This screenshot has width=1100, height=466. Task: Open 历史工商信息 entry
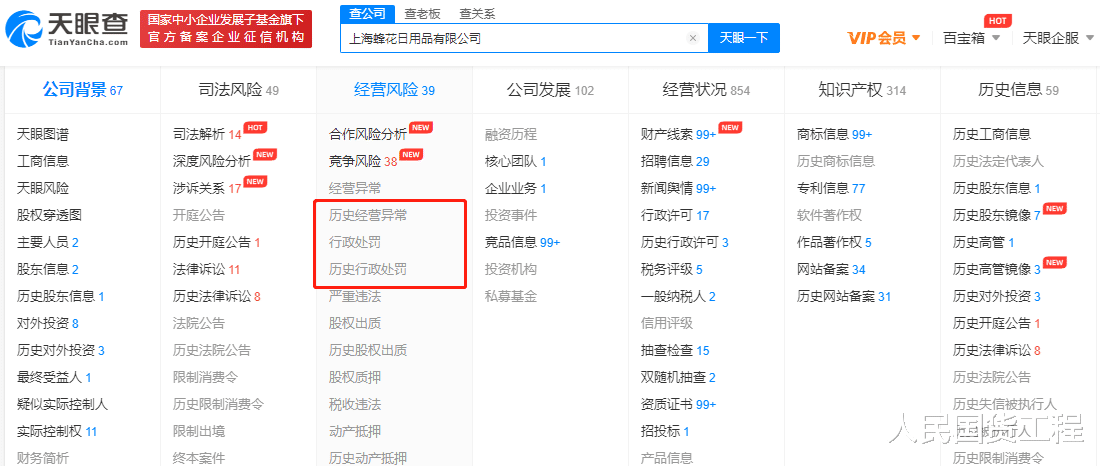(x=992, y=134)
